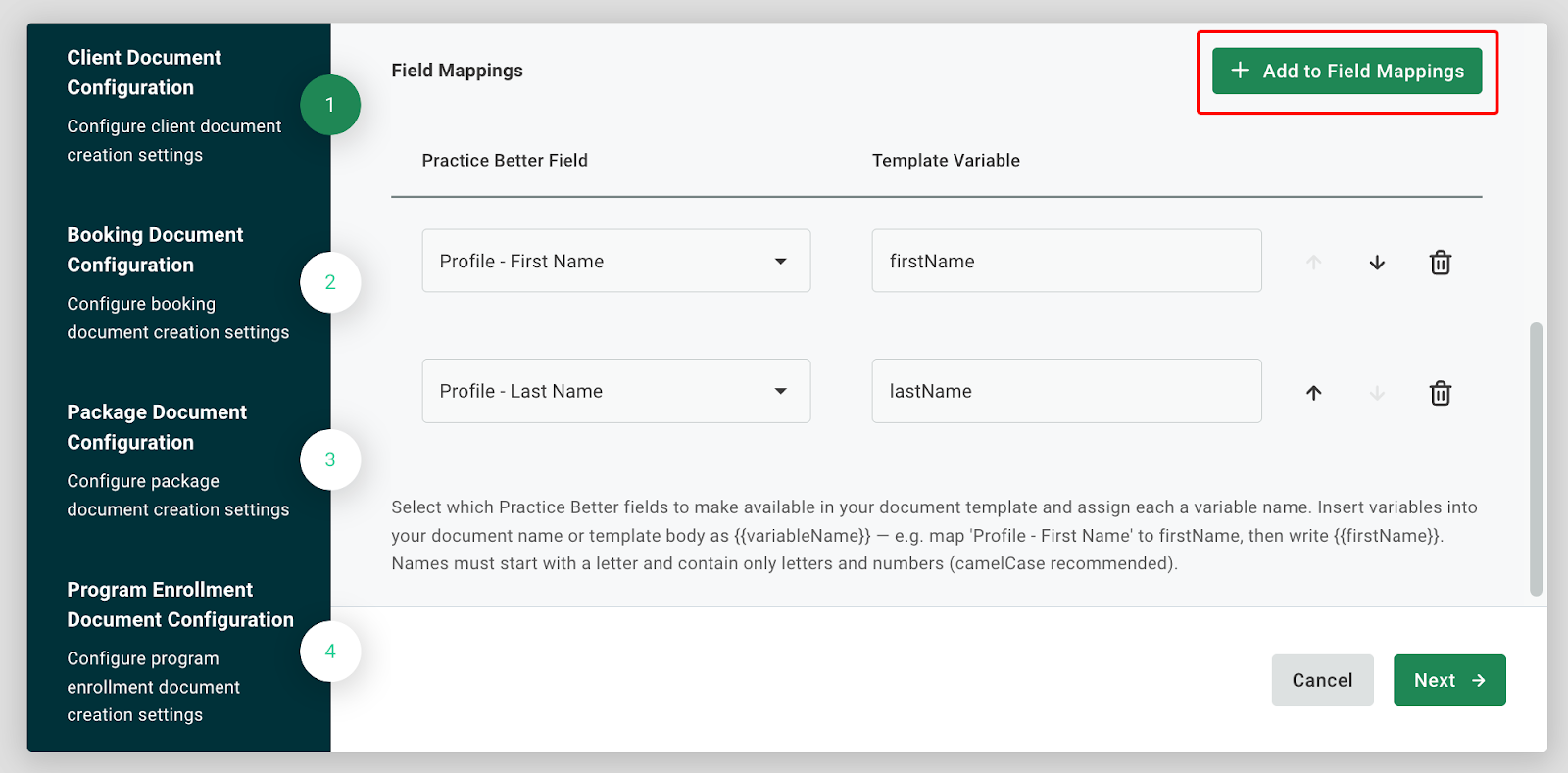Click the plus icon in Add button
Viewport: 1568px width, 773px height.
tap(1240, 71)
